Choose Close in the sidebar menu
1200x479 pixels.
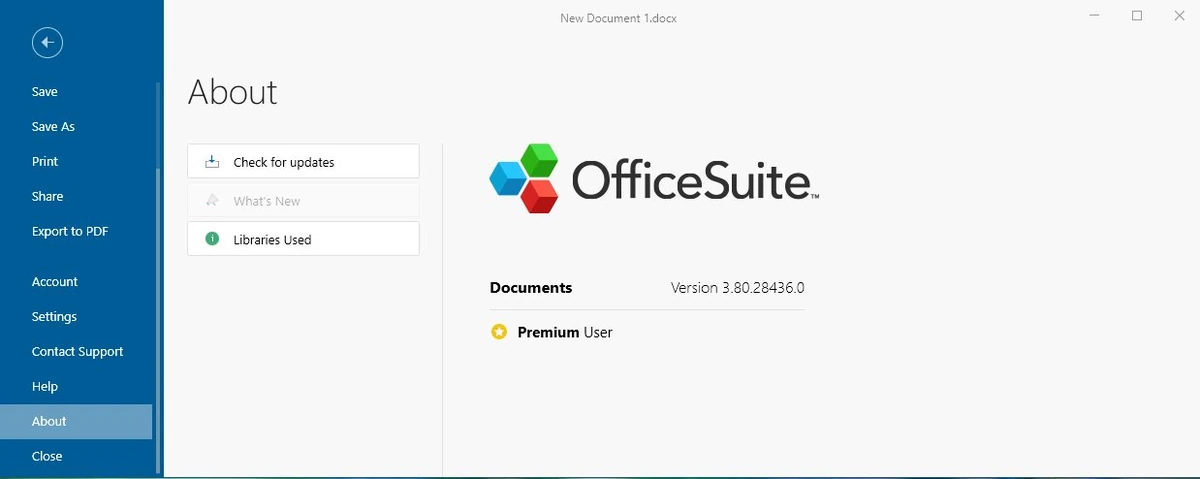(x=76, y=456)
